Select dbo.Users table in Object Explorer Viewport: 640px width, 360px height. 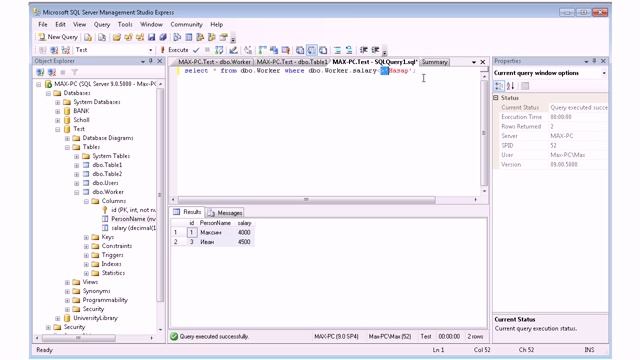point(105,183)
